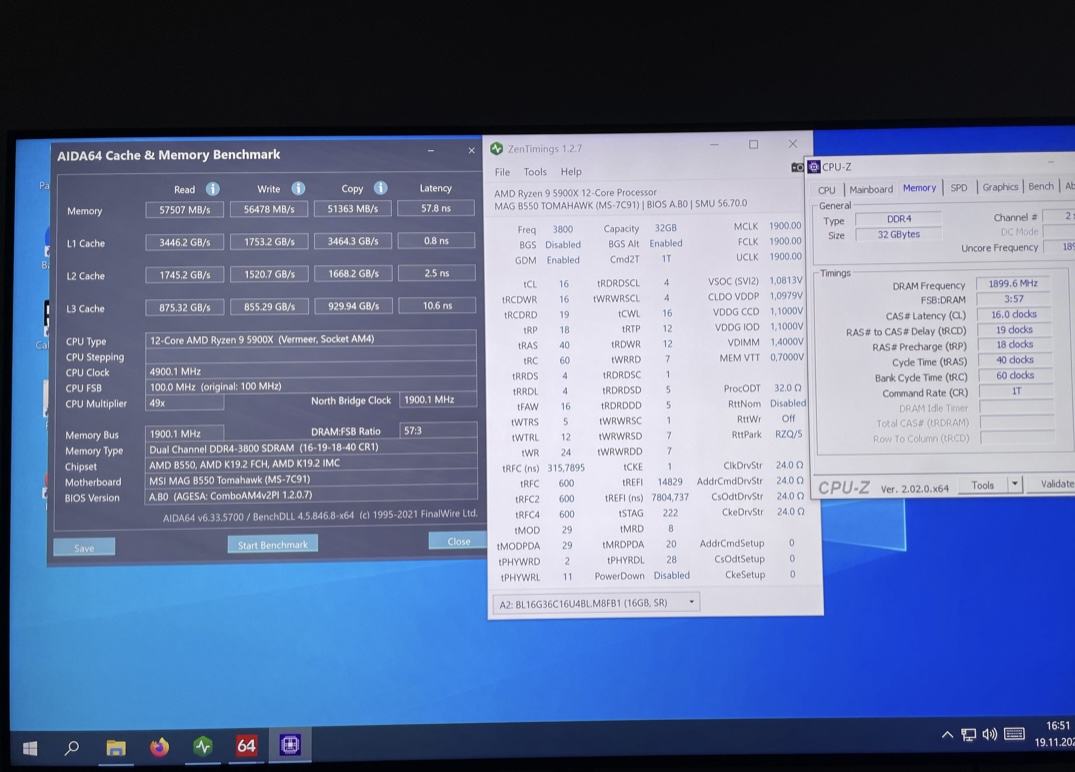Viewport: 1075px width, 772px height.
Task: Switch to AIDA64 taskbar icon
Action: click(246, 745)
